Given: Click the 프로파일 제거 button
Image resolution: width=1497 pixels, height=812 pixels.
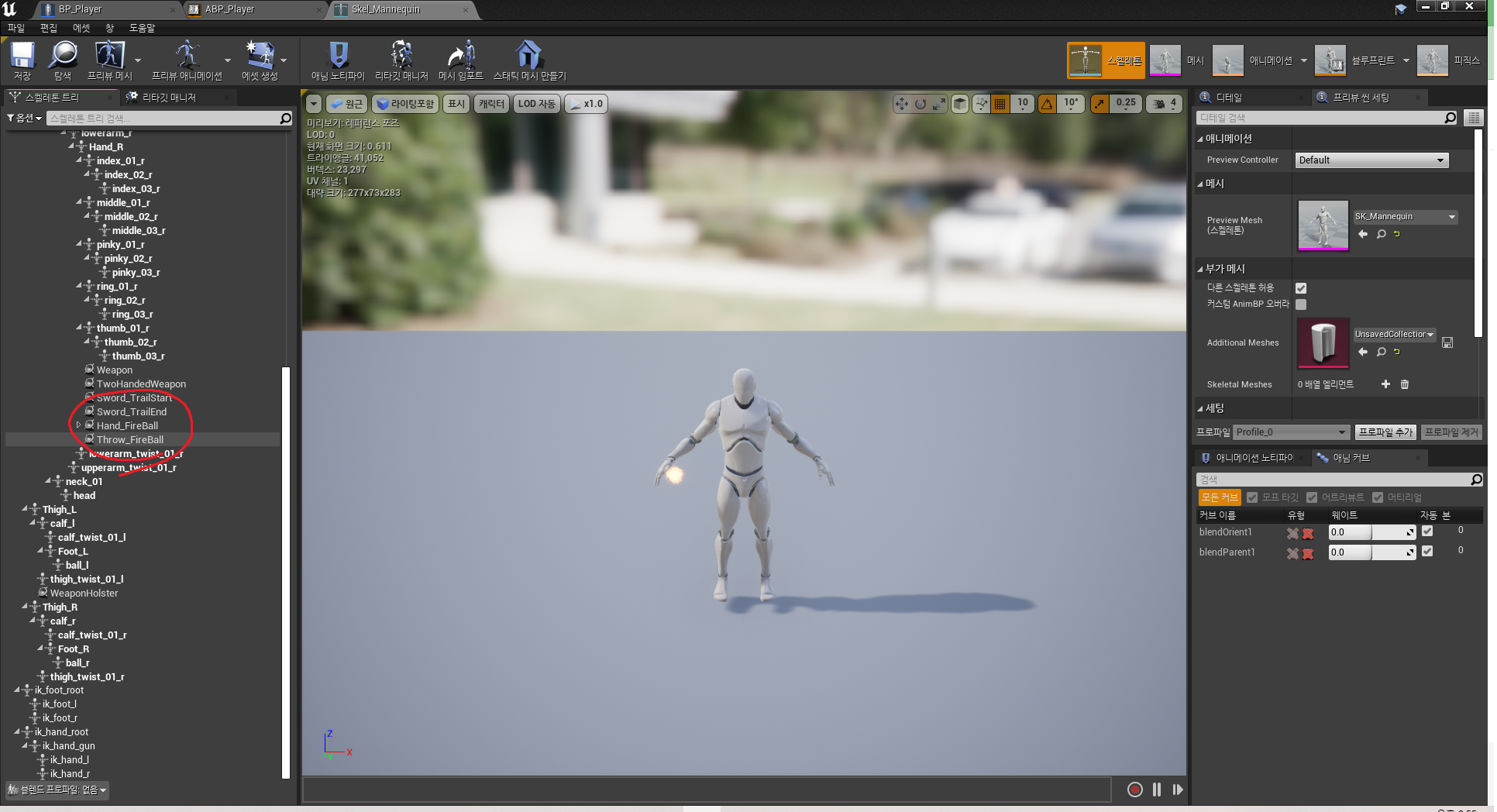Looking at the screenshot, I should (1452, 432).
